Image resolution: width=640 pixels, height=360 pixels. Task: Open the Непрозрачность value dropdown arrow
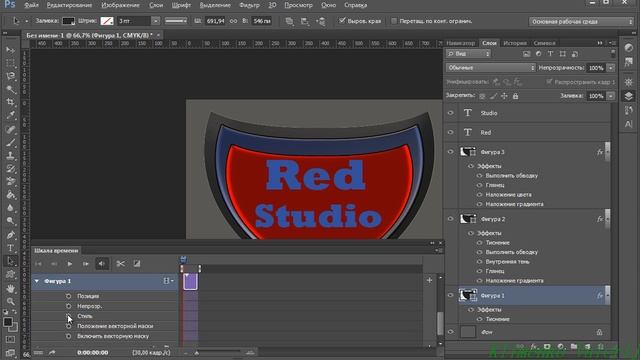point(611,68)
